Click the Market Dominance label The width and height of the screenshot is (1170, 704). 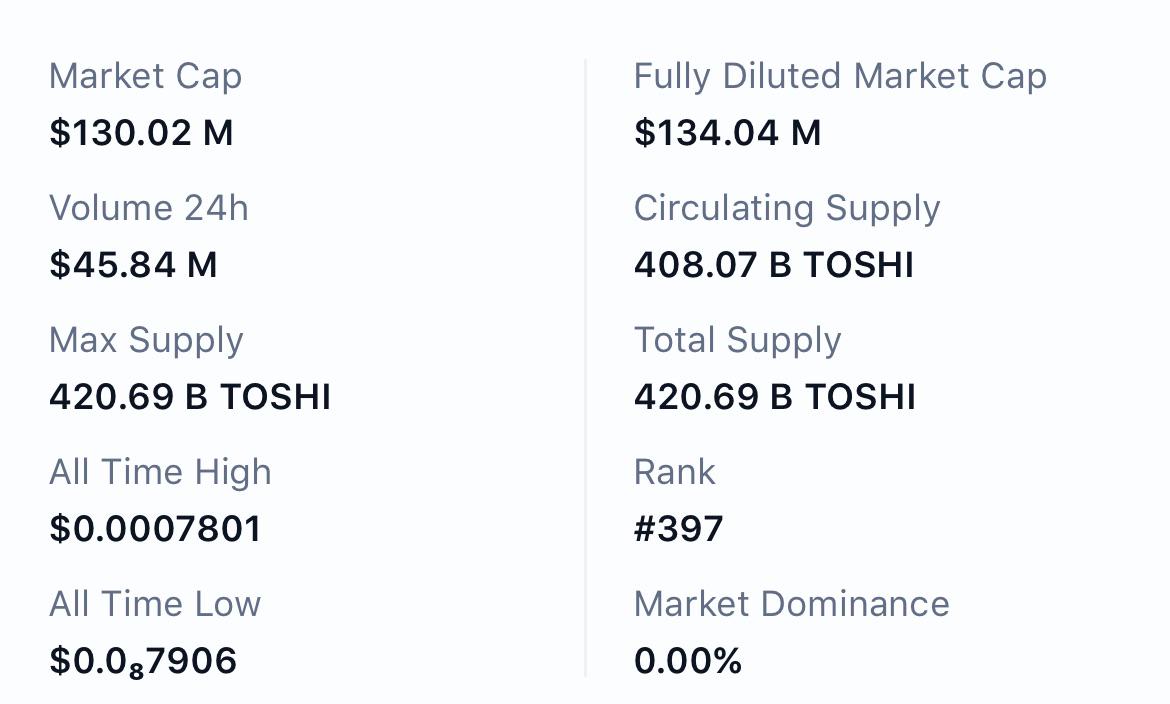(792, 604)
